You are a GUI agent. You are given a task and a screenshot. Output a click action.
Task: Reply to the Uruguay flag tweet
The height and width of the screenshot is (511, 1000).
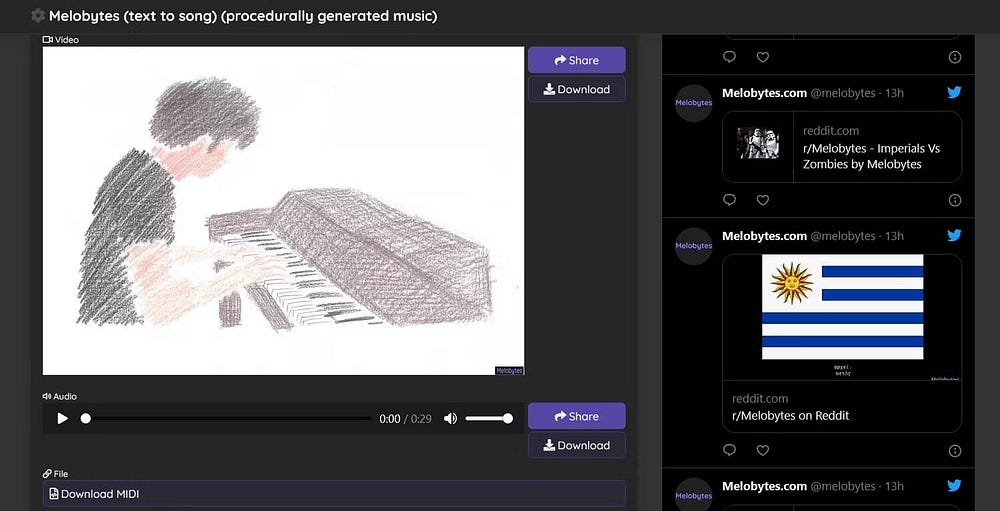coord(730,450)
